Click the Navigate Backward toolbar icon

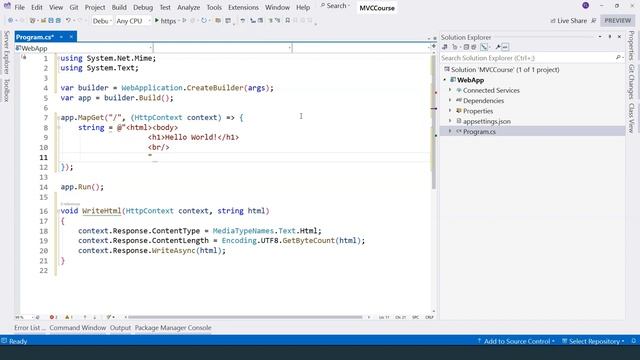10,20
